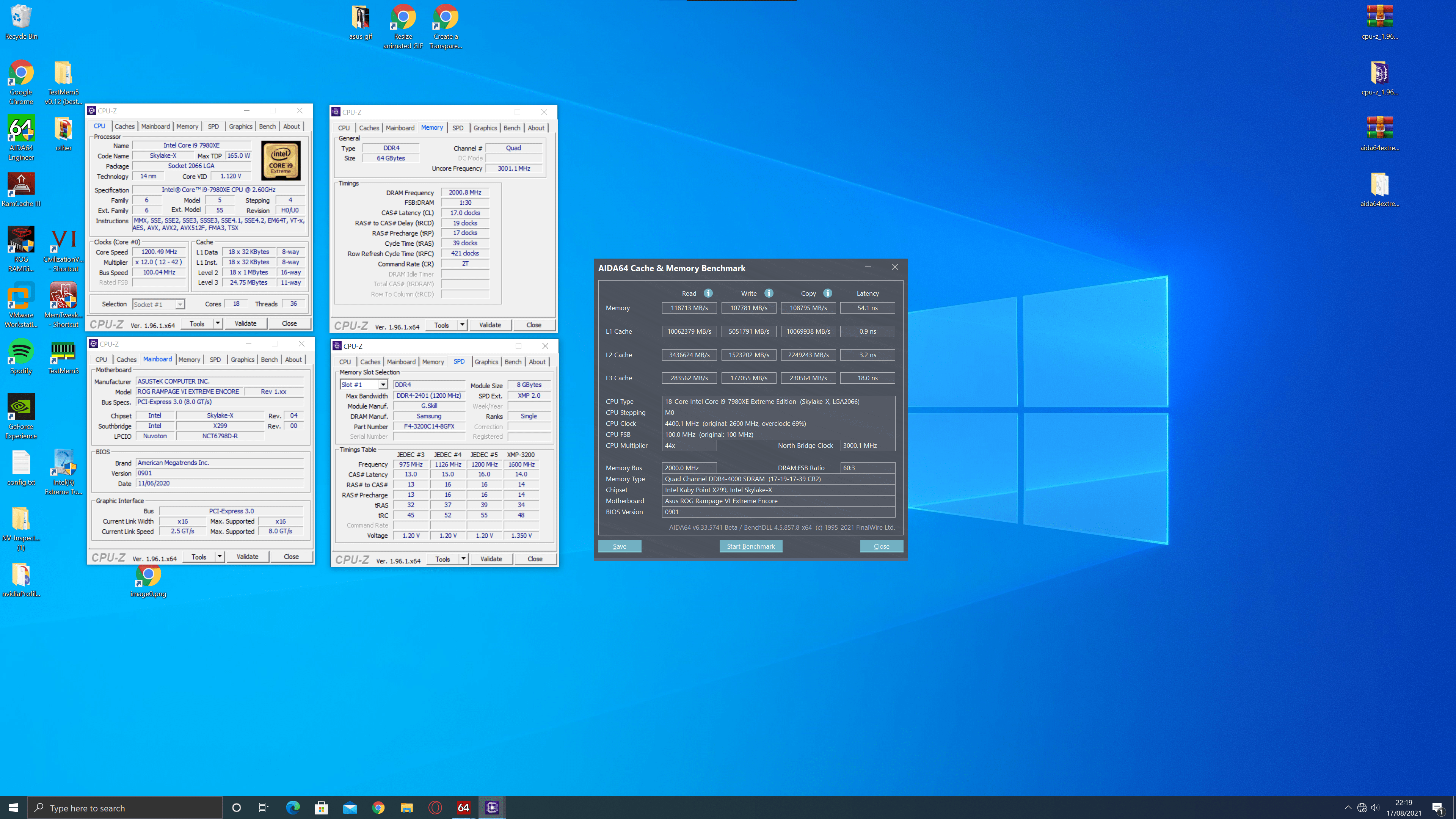Click Memory Read value 118713 MB/s
Screen dimensions: 1456x819
click(689, 308)
